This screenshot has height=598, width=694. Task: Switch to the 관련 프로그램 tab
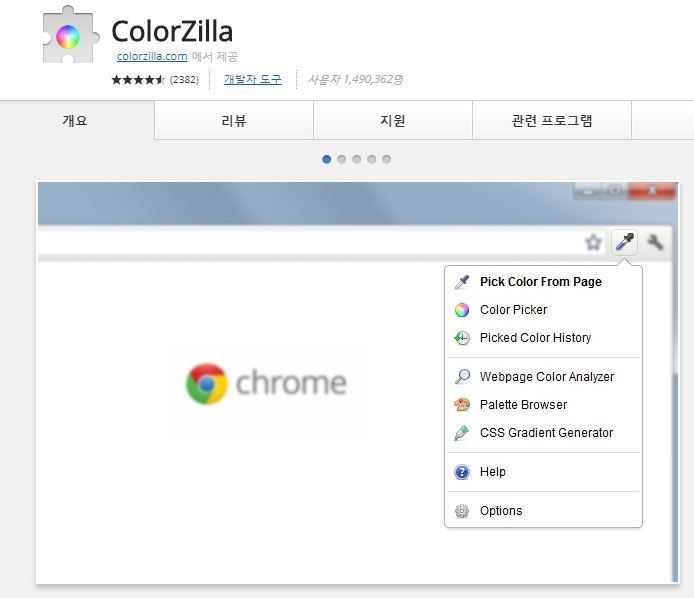(x=551, y=120)
